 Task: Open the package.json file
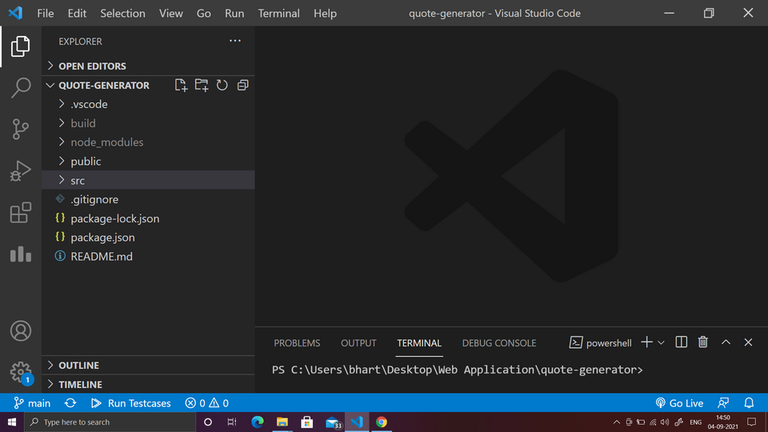coord(148,238)
